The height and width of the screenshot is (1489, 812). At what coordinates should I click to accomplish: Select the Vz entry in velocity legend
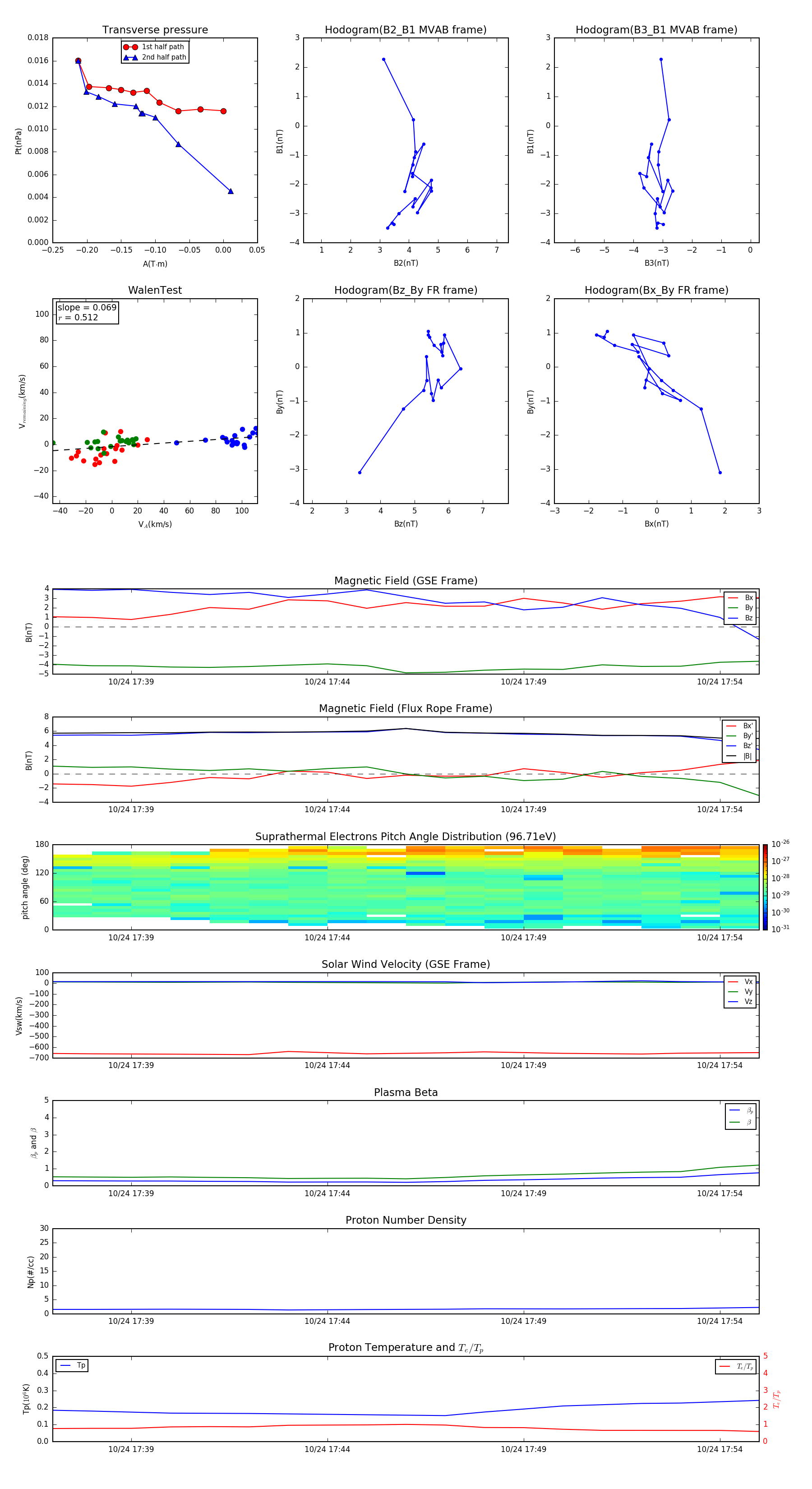tap(740, 1002)
